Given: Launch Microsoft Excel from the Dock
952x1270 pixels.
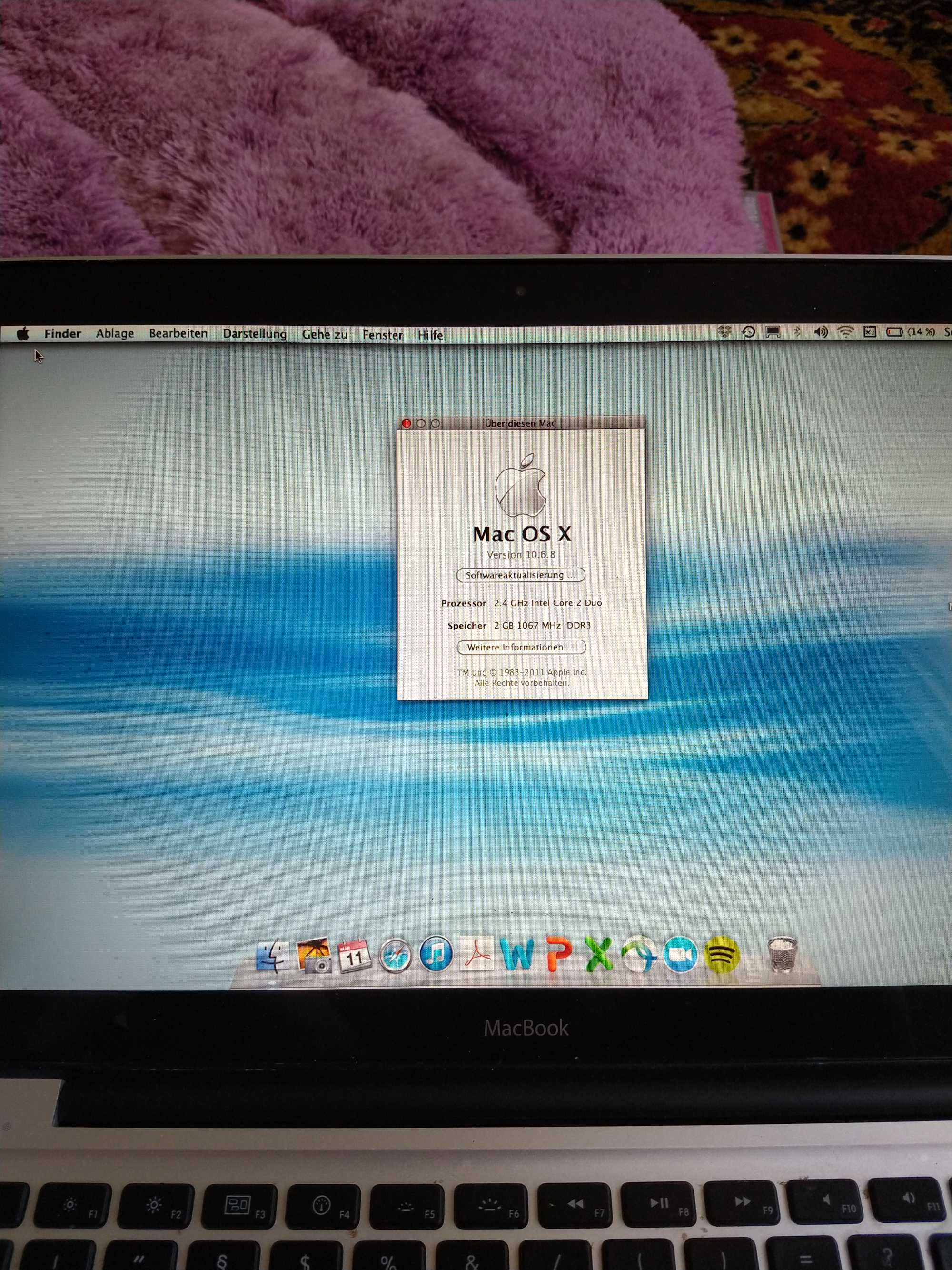Looking at the screenshot, I should [598, 954].
